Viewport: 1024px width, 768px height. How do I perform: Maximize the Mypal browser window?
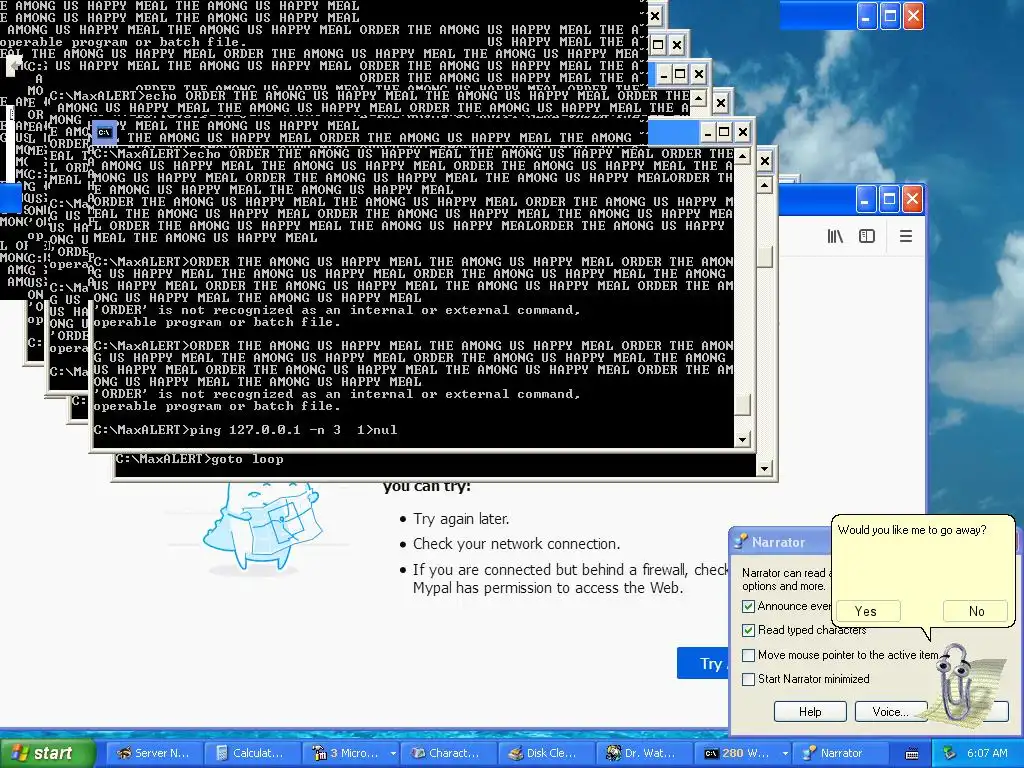pyautogui.click(x=889, y=199)
